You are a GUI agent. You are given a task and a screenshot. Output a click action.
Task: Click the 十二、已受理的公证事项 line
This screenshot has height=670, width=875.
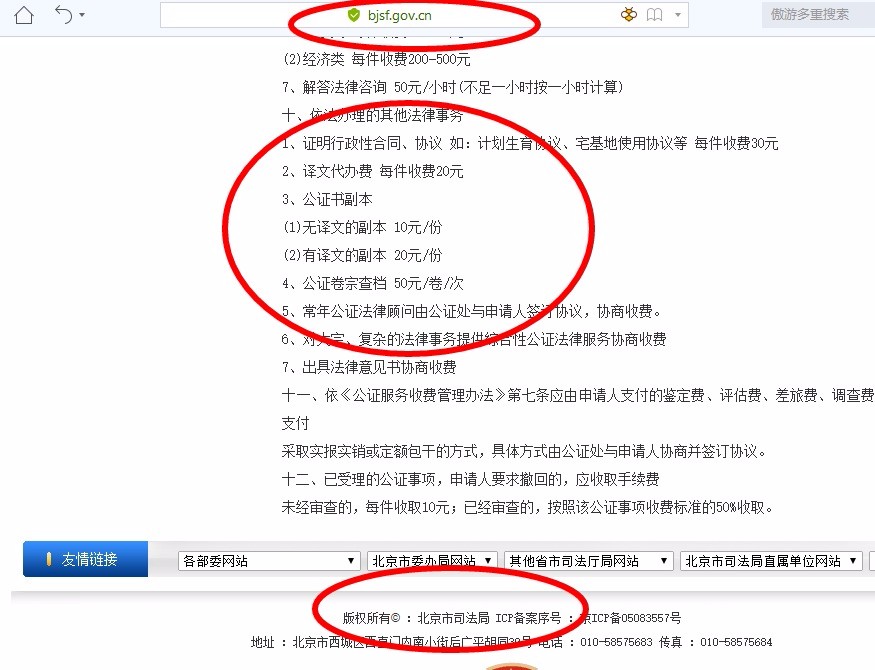point(470,479)
